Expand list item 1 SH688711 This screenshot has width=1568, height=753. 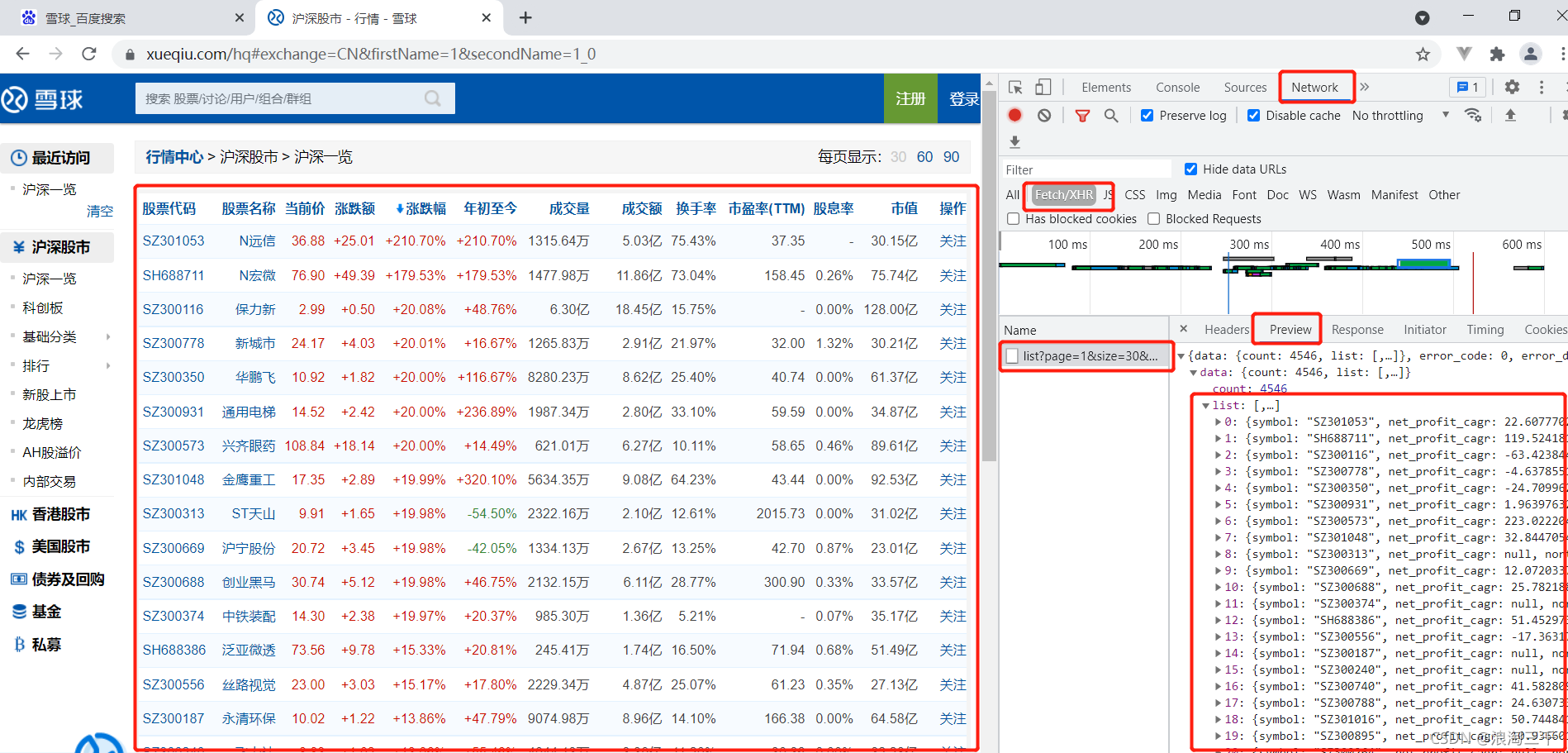tap(1219, 439)
